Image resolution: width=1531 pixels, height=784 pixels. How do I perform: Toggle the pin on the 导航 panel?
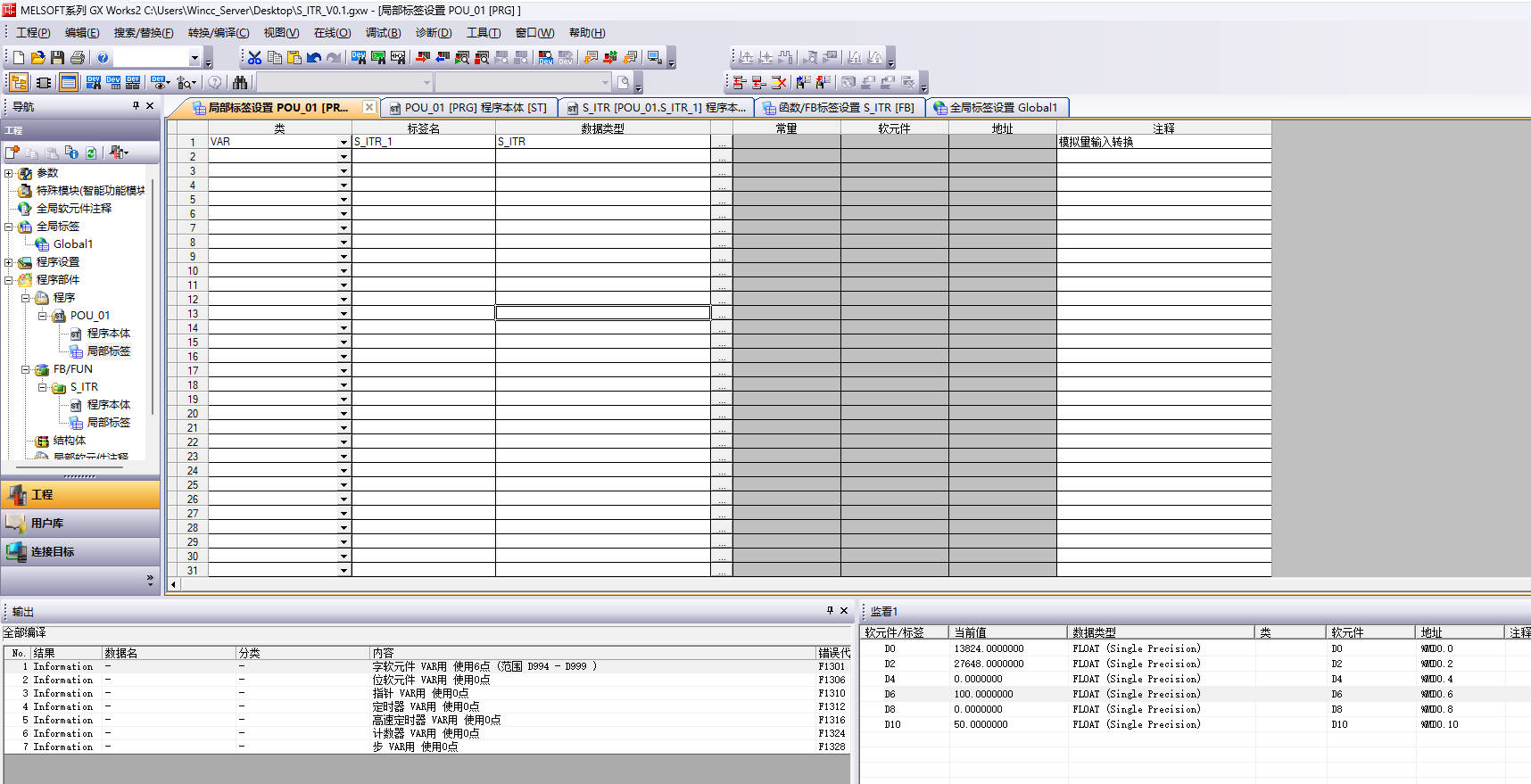(136, 106)
